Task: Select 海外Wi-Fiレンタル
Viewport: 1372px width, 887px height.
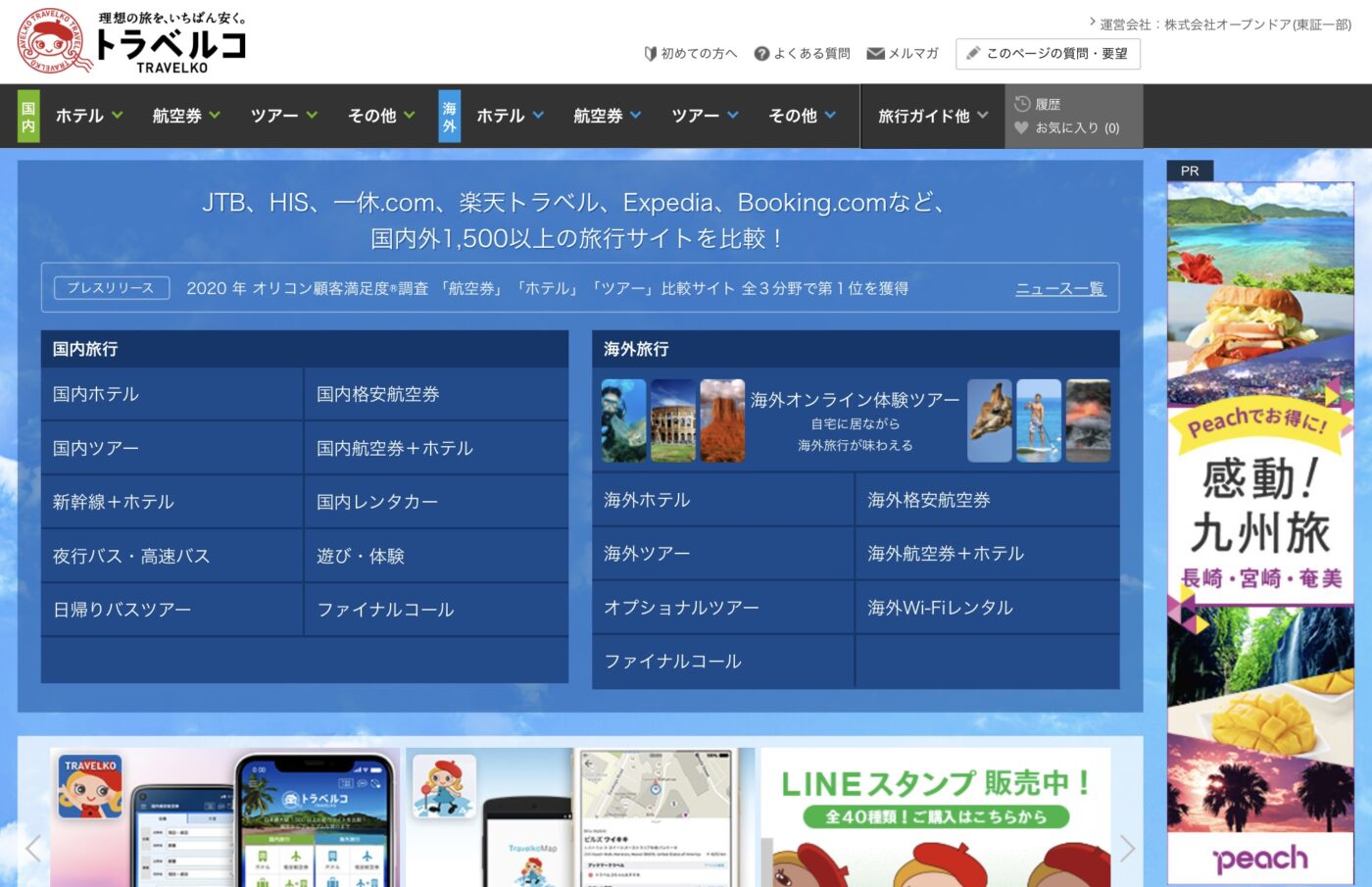Action: tap(988, 608)
